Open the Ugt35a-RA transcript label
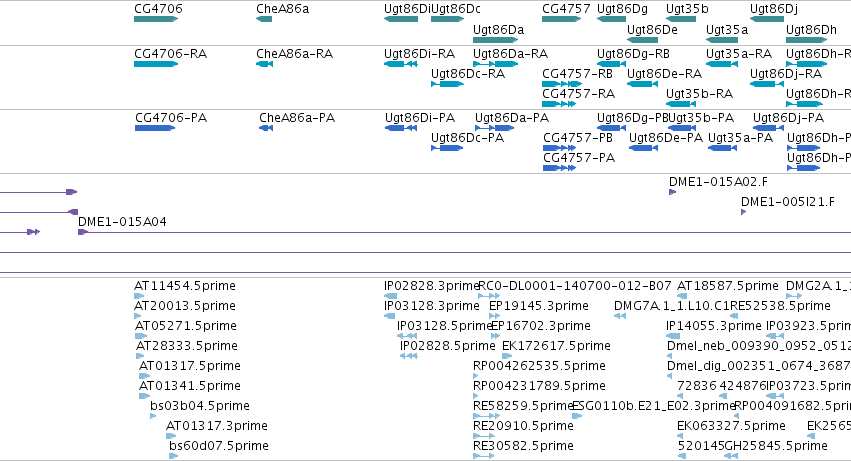851x461 pixels. 739,54
